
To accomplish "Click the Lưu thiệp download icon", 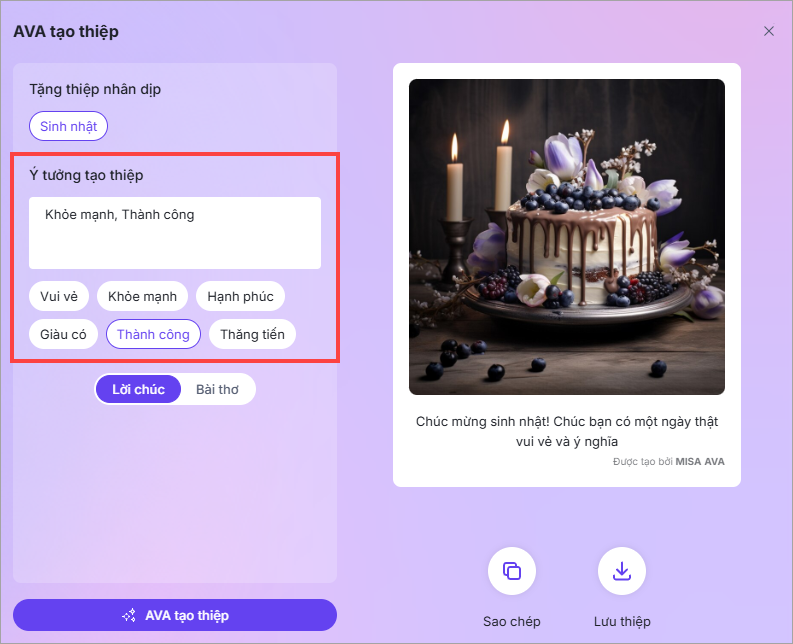I will click(622, 571).
